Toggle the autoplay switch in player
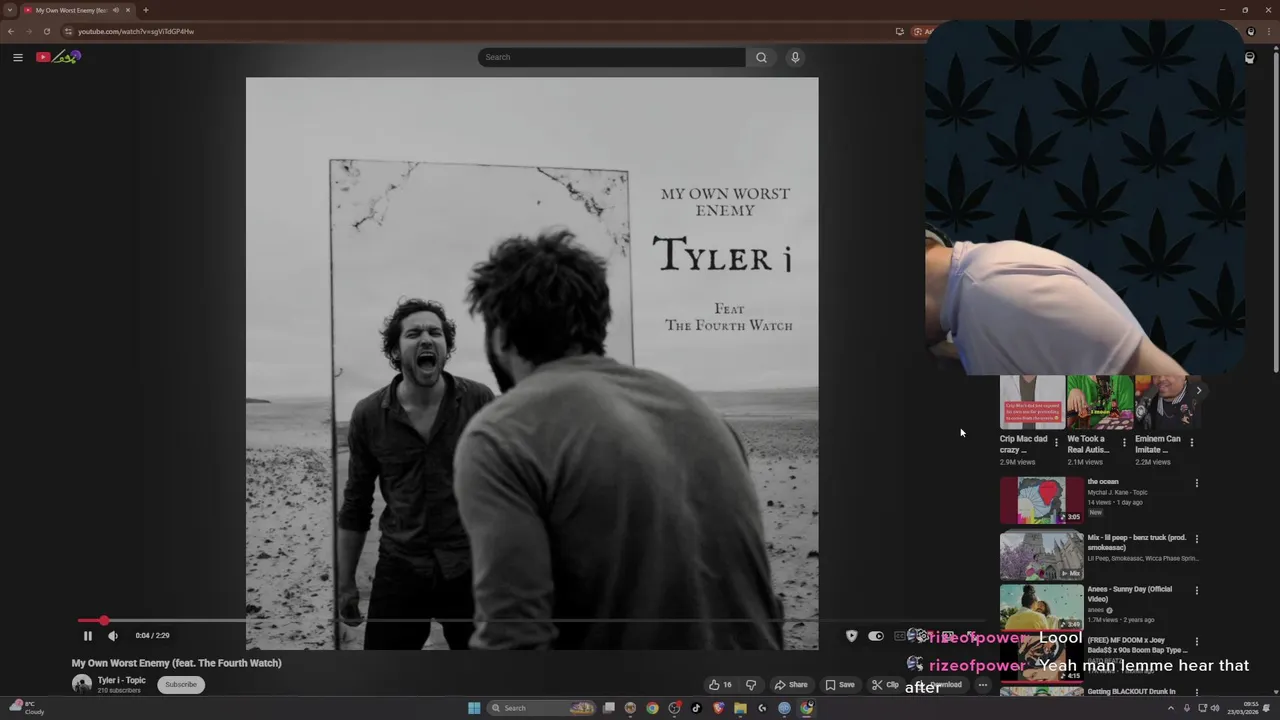Image resolution: width=1280 pixels, height=720 pixels. pos(876,636)
